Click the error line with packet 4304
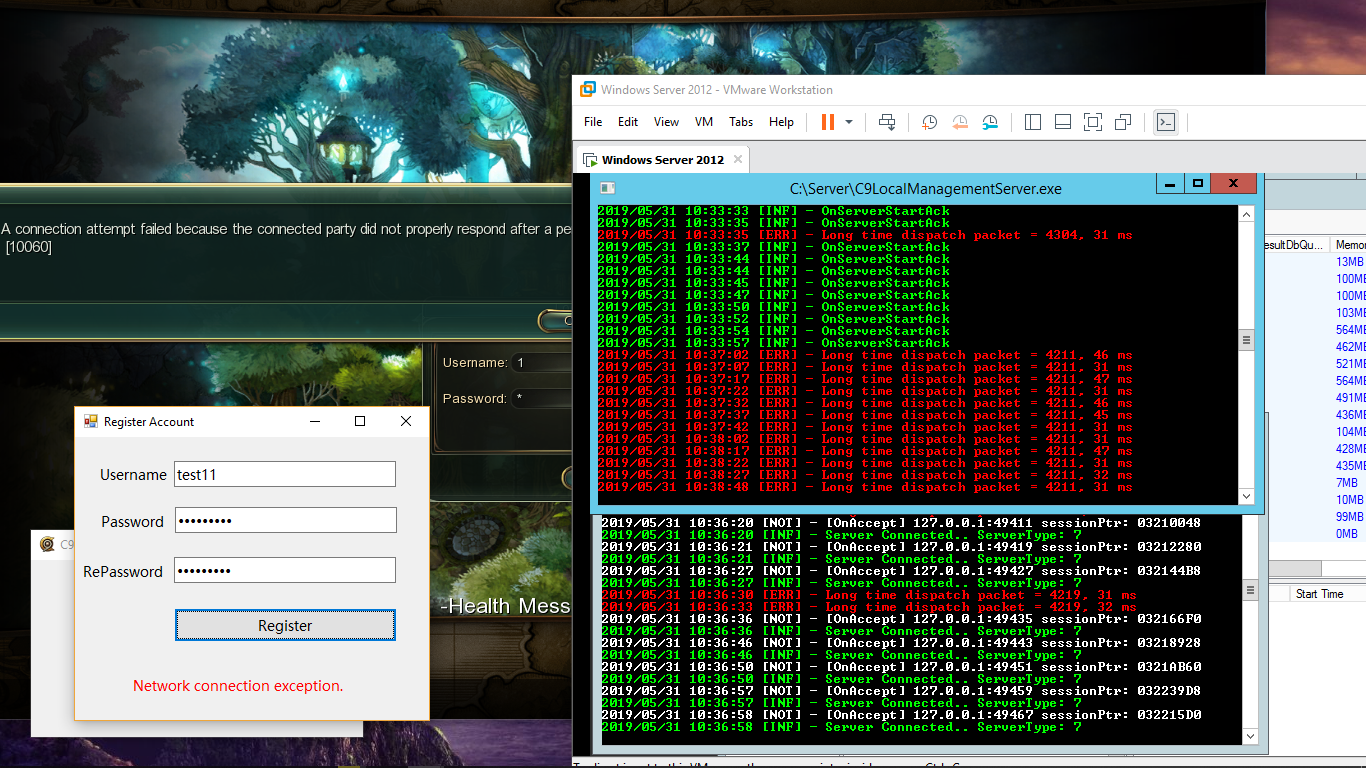1366x768 pixels. [x=864, y=235]
